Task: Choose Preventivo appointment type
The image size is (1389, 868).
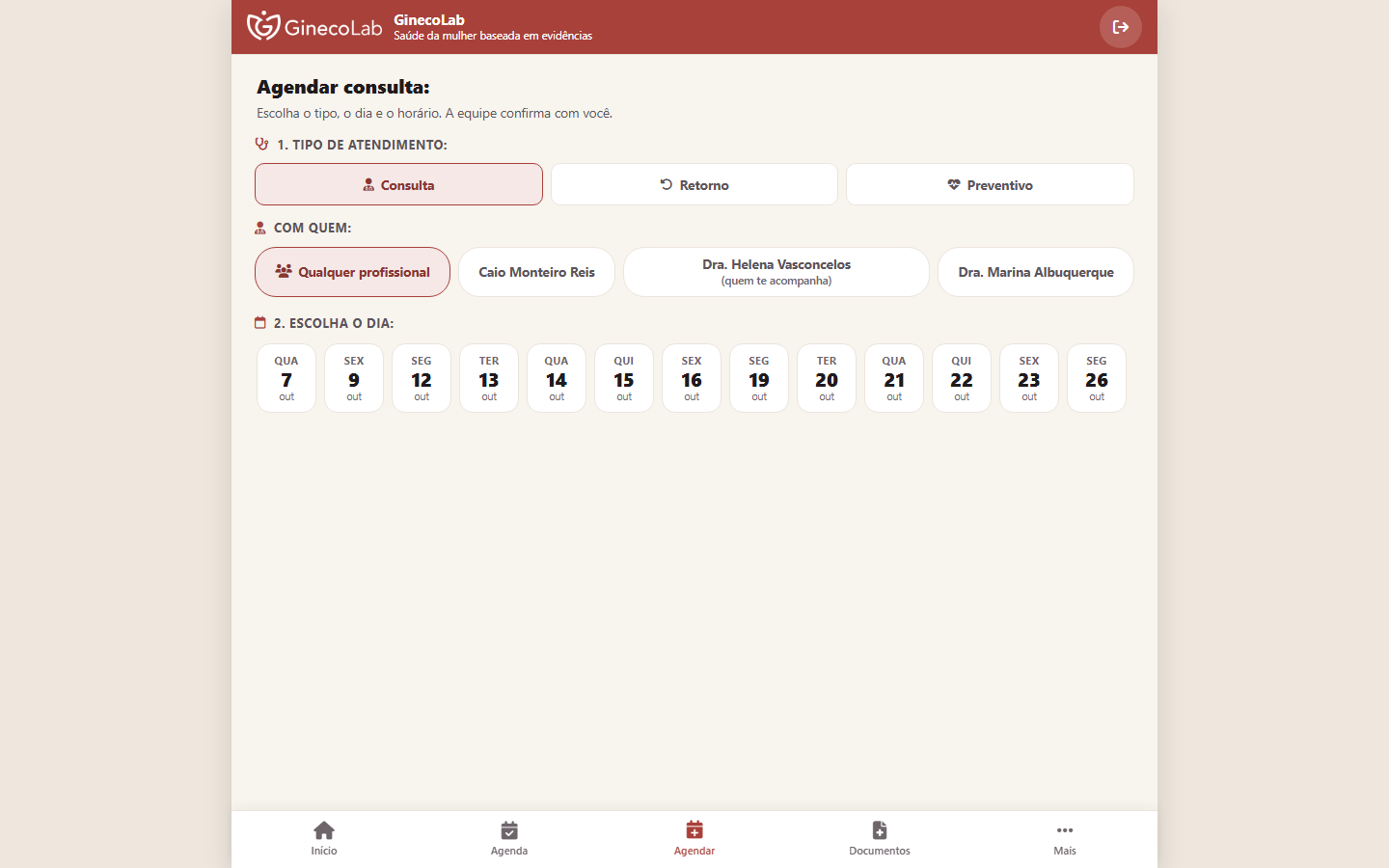Action: point(990,184)
